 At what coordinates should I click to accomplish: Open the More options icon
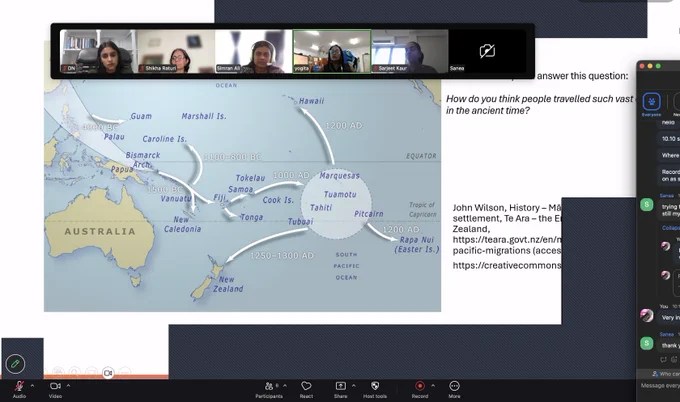[454, 386]
